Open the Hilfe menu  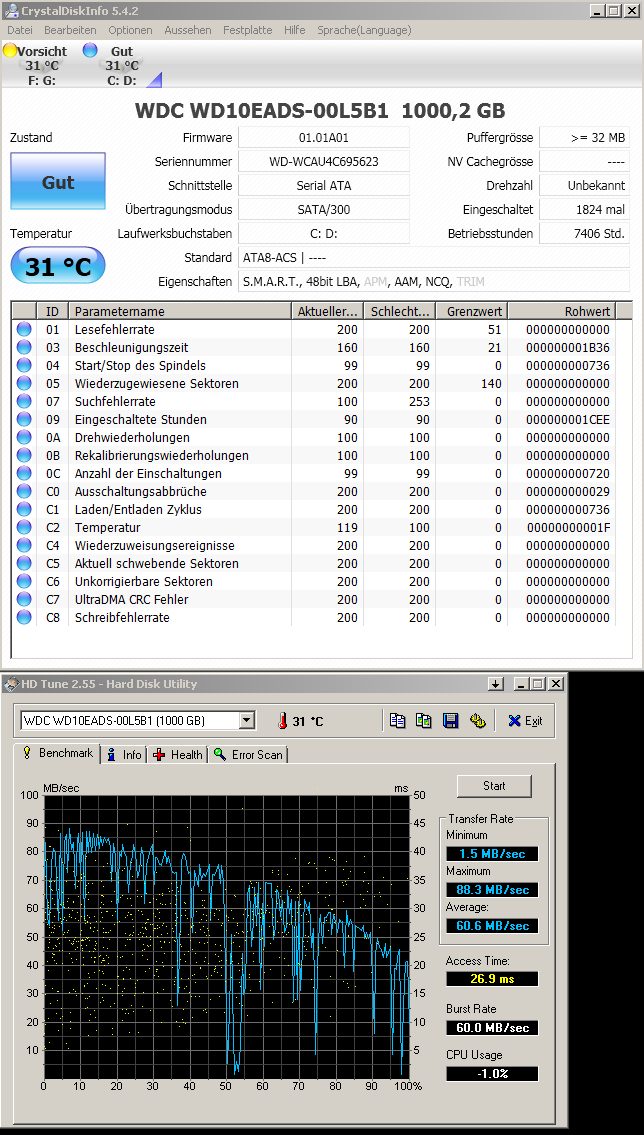(295, 30)
